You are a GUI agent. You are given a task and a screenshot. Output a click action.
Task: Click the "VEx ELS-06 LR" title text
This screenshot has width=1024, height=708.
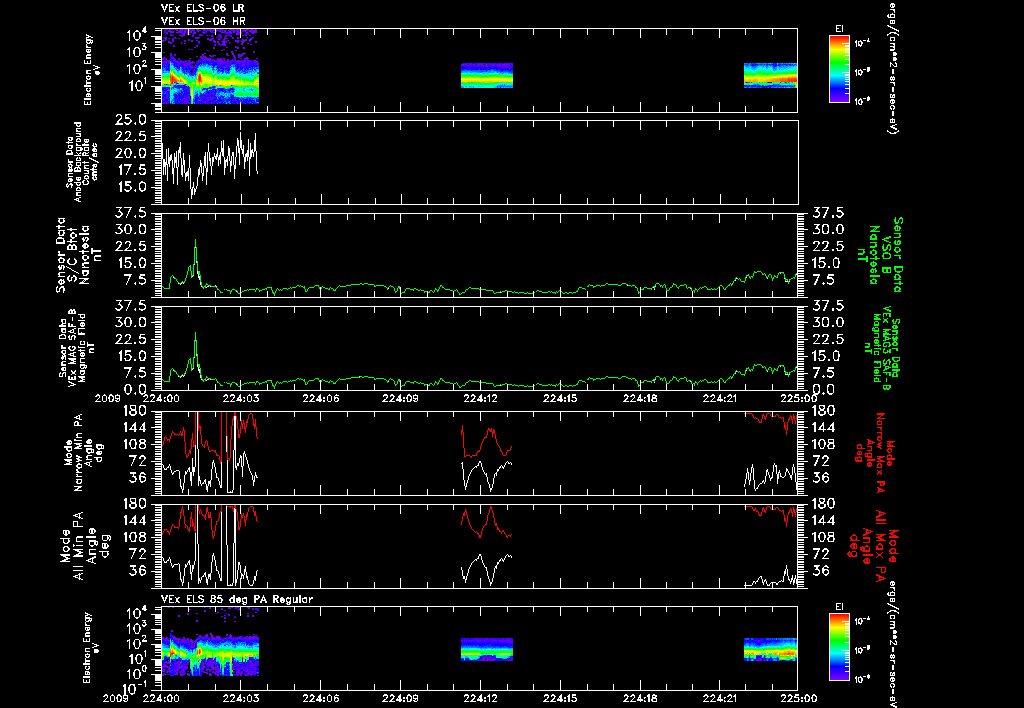[x=203, y=8]
